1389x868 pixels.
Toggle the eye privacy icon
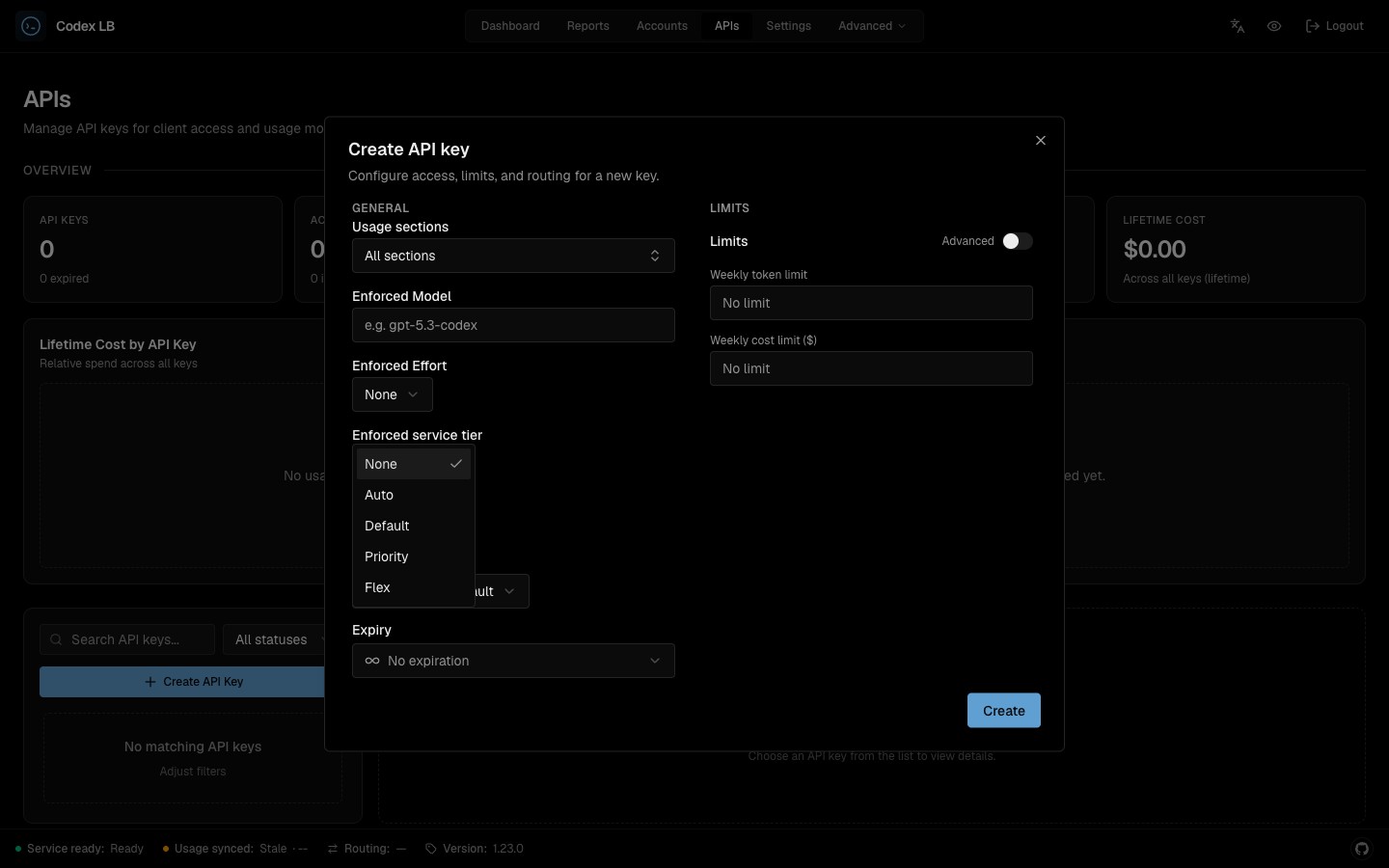click(x=1274, y=26)
